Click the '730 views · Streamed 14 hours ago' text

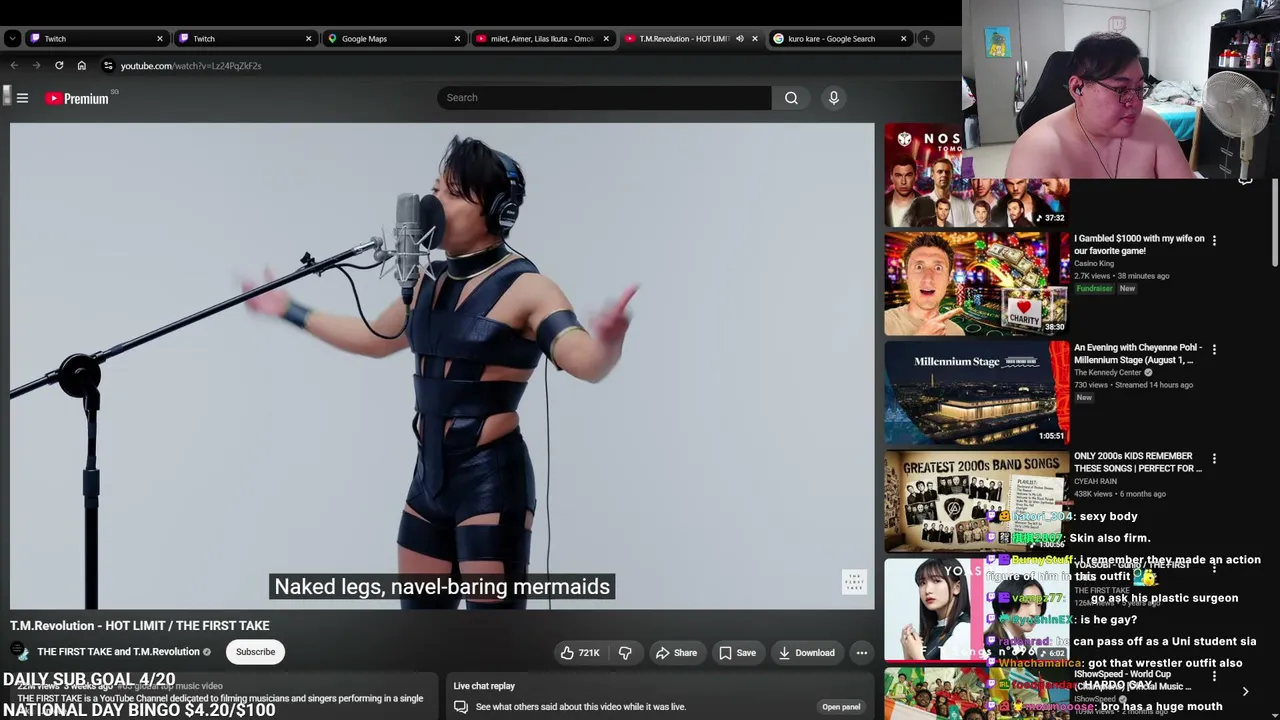[1133, 385]
